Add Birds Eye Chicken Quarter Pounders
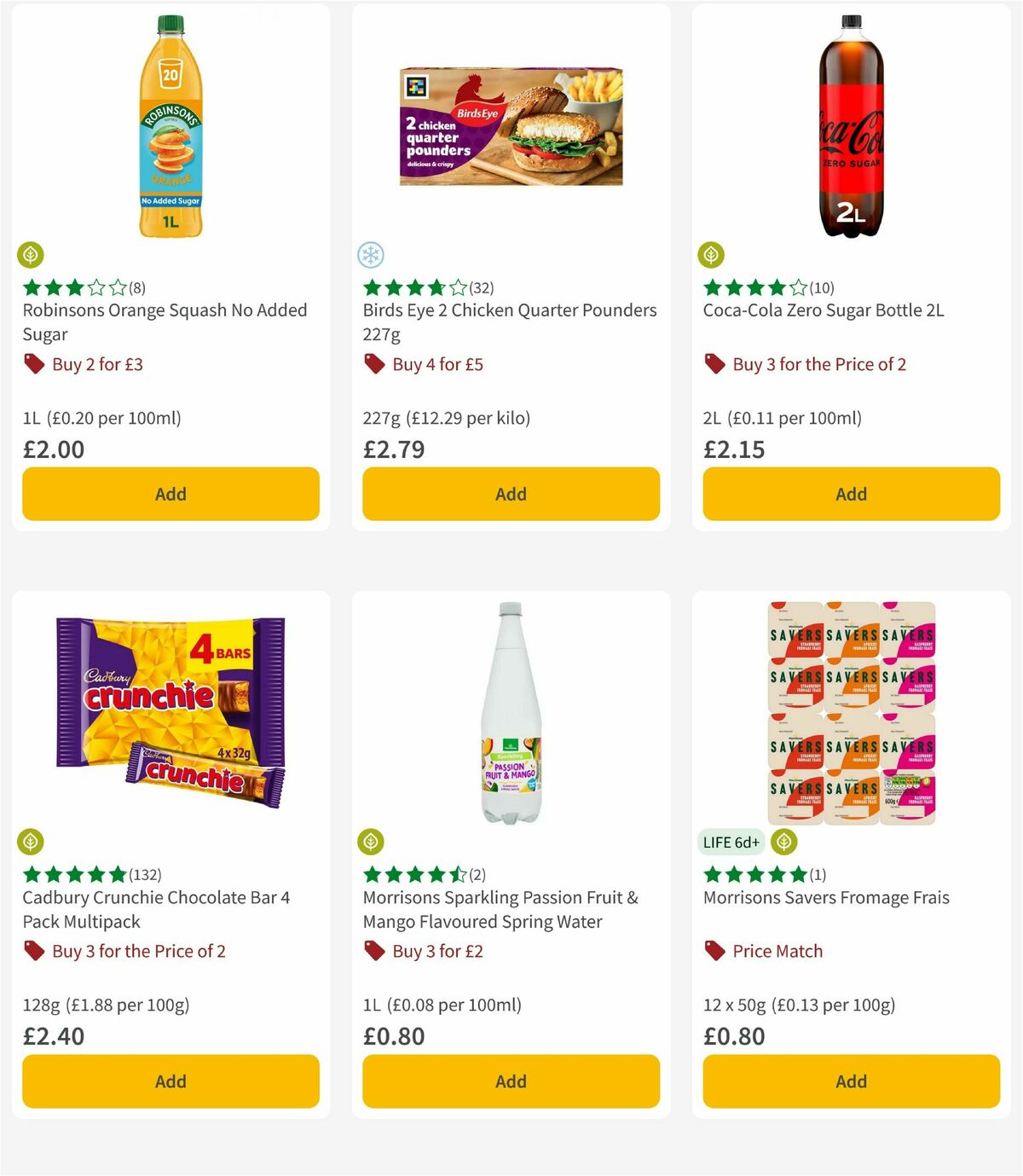This screenshot has width=1023, height=1176. pyautogui.click(x=510, y=494)
